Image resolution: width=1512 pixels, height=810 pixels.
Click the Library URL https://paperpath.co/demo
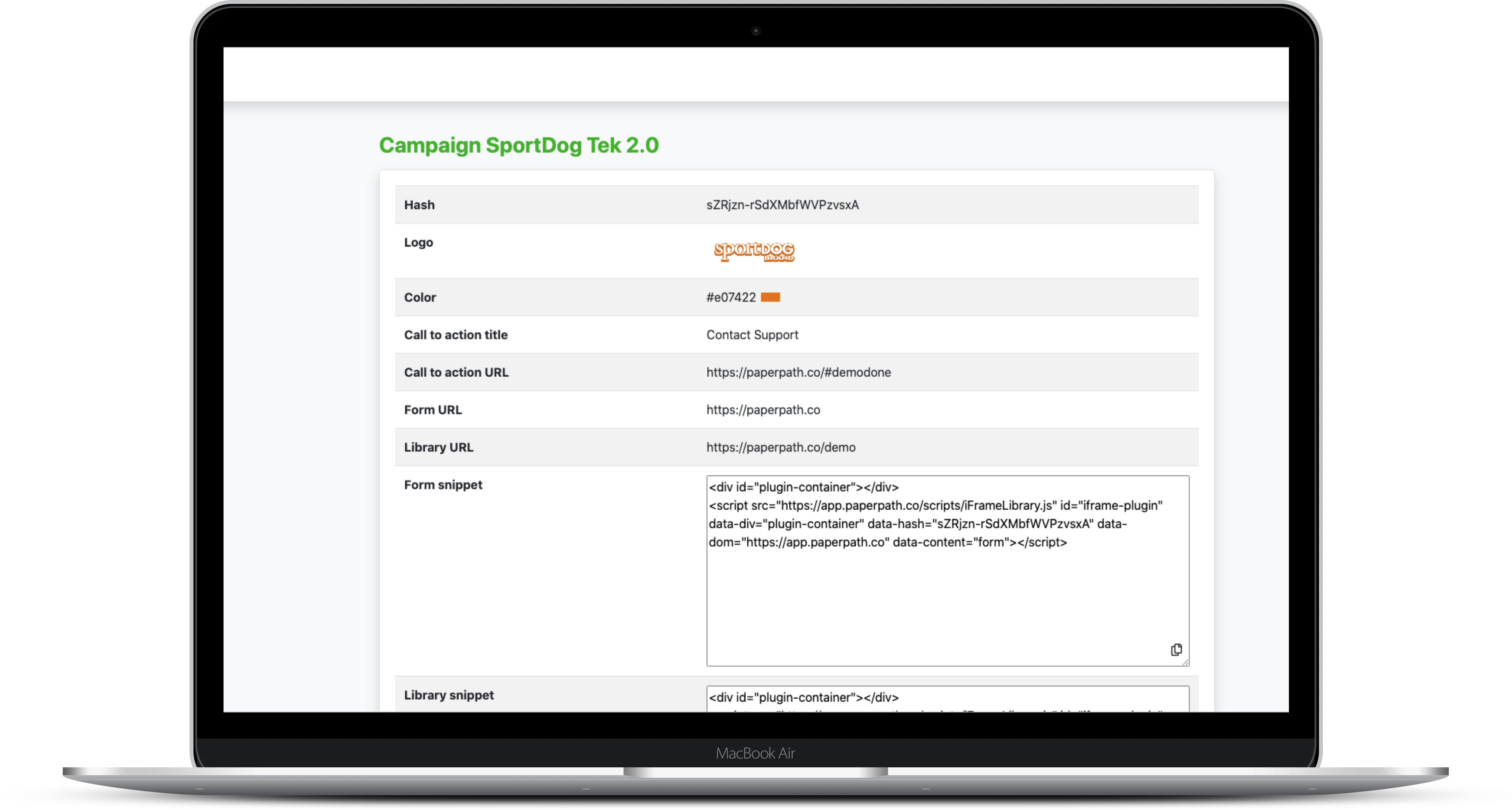(781, 448)
